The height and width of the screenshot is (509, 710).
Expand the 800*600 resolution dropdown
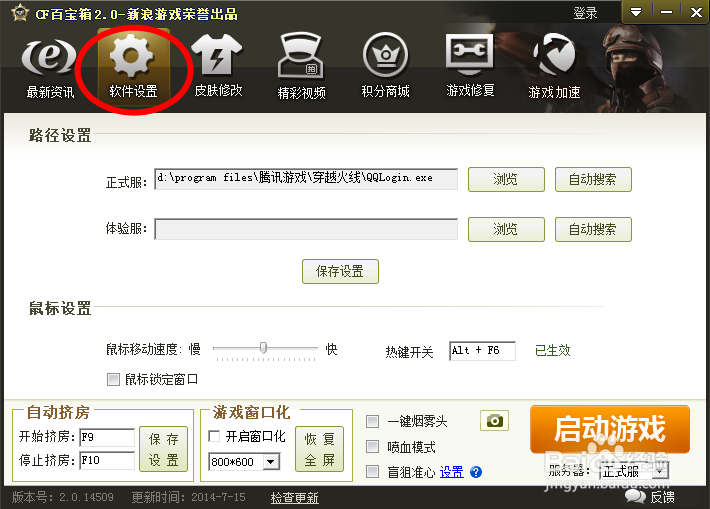click(271, 462)
